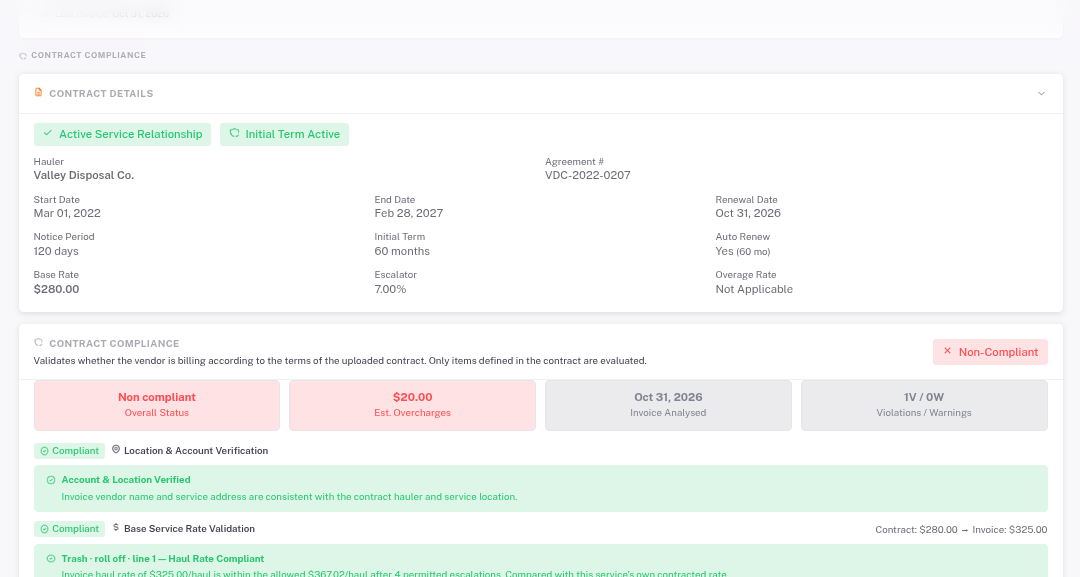
Task: Click the check circle beside Trash roll off Haul Rate Compliant
Action: coord(50,559)
